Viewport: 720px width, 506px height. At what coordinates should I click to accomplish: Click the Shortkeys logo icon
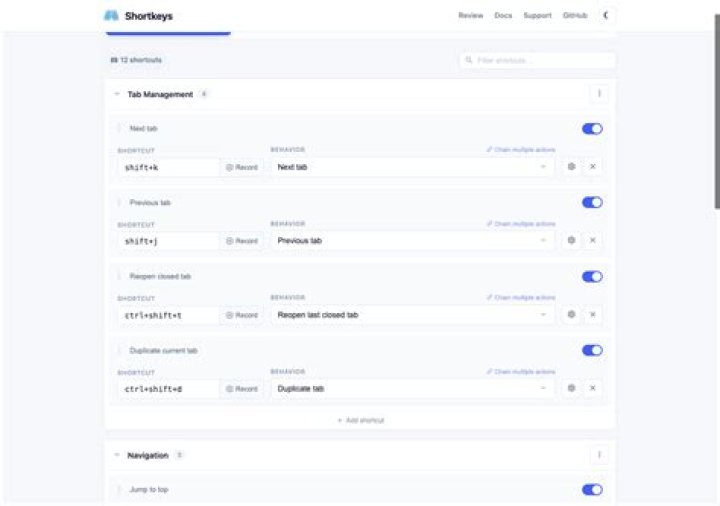click(111, 16)
